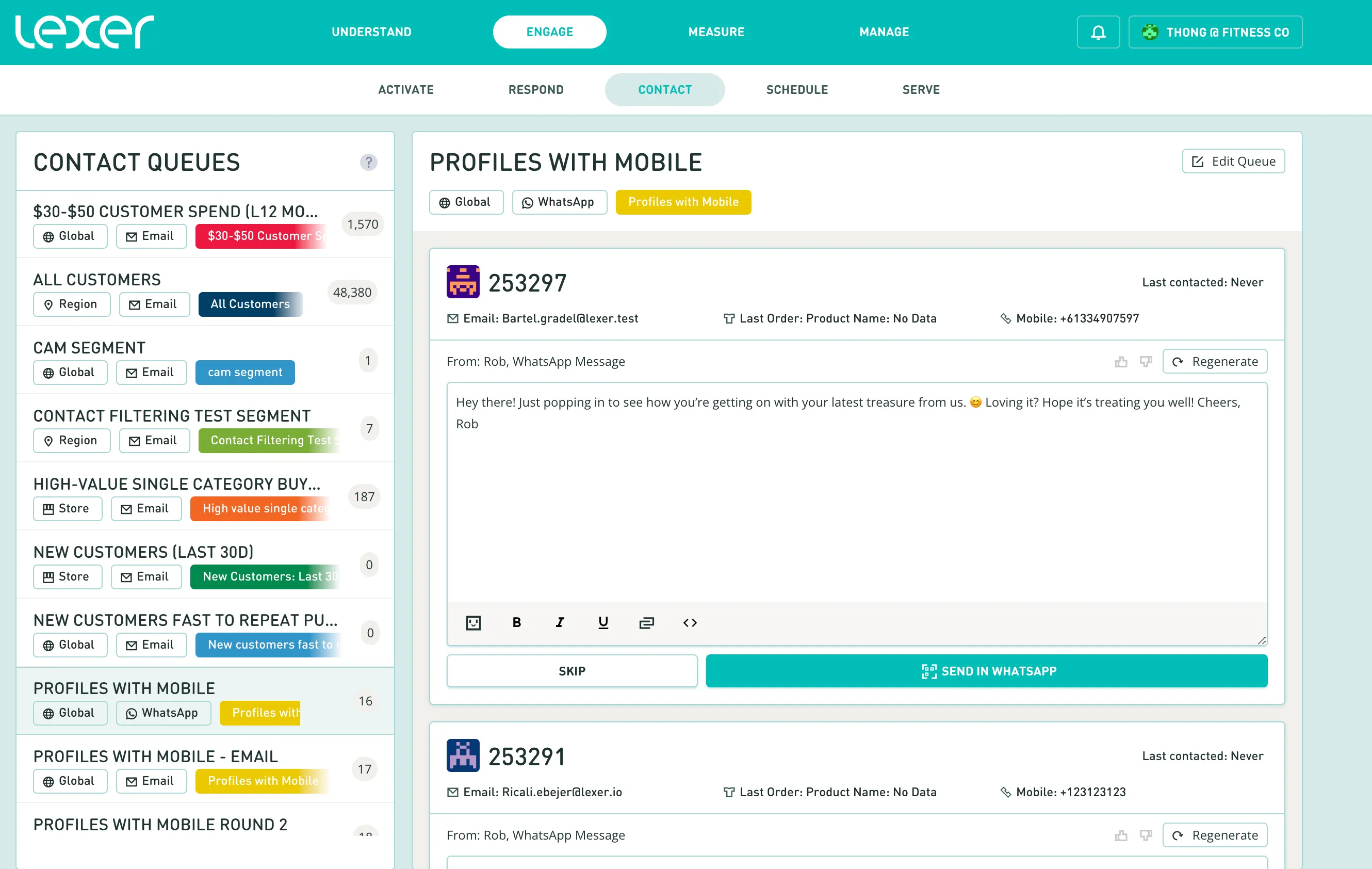1372x869 pixels.
Task: Switch to the Measure top tab
Action: point(715,33)
